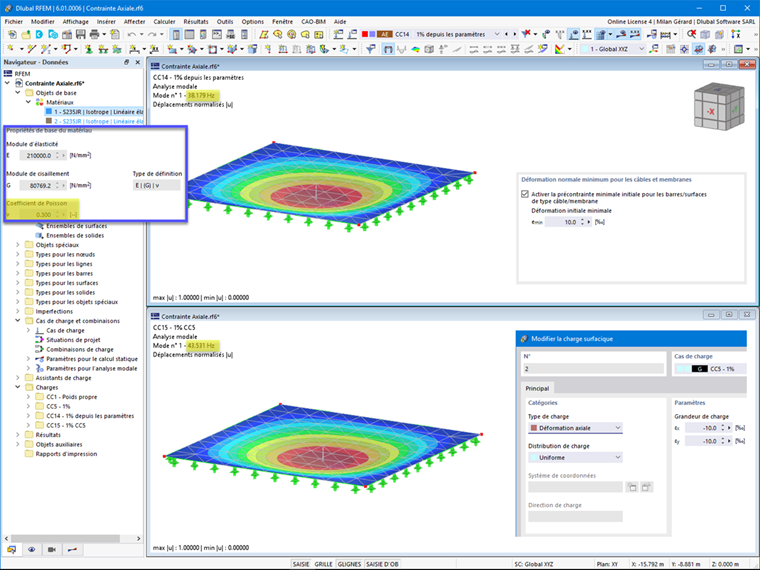Click the red-X filter icon
760x570 pixels.
coord(526,34)
